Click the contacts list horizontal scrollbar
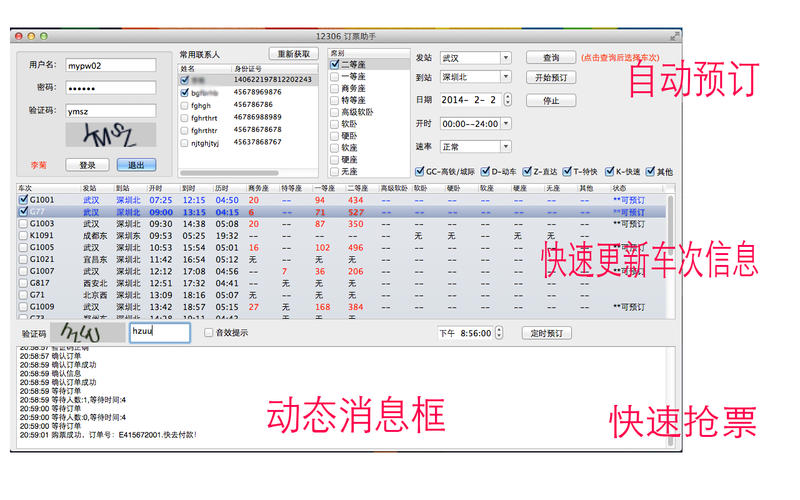The height and width of the screenshot is (500, 800). pos(230,173)
